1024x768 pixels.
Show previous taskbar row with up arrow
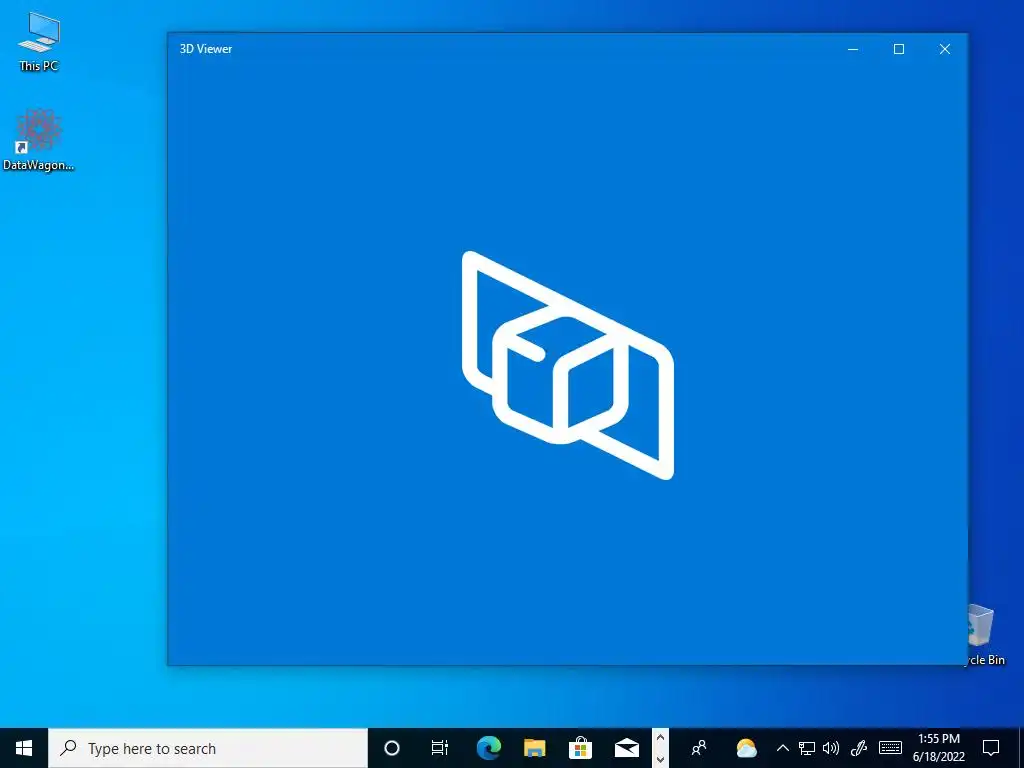tap(660, 738)
